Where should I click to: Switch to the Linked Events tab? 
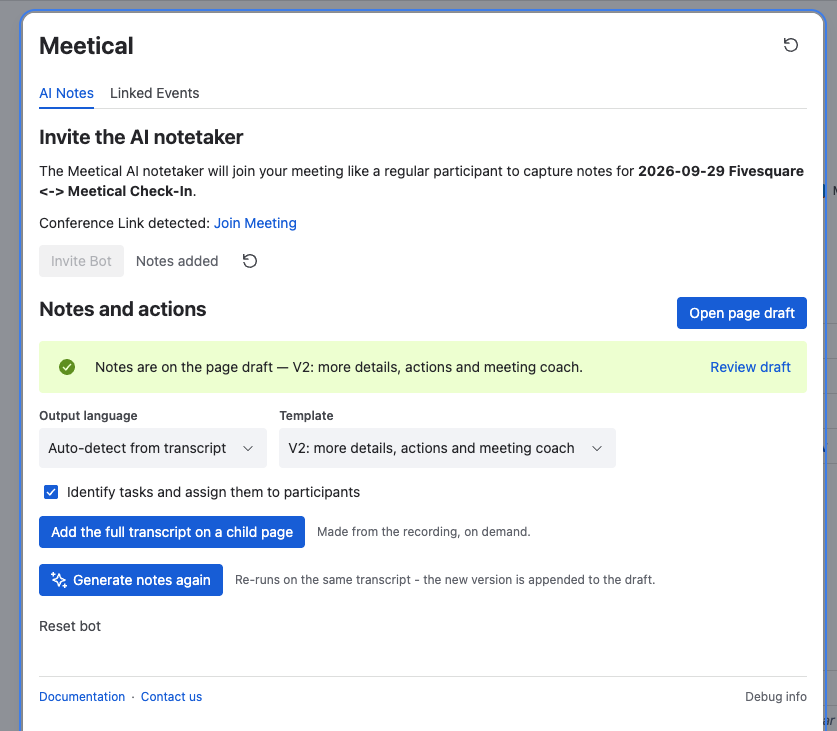(154, 93)
